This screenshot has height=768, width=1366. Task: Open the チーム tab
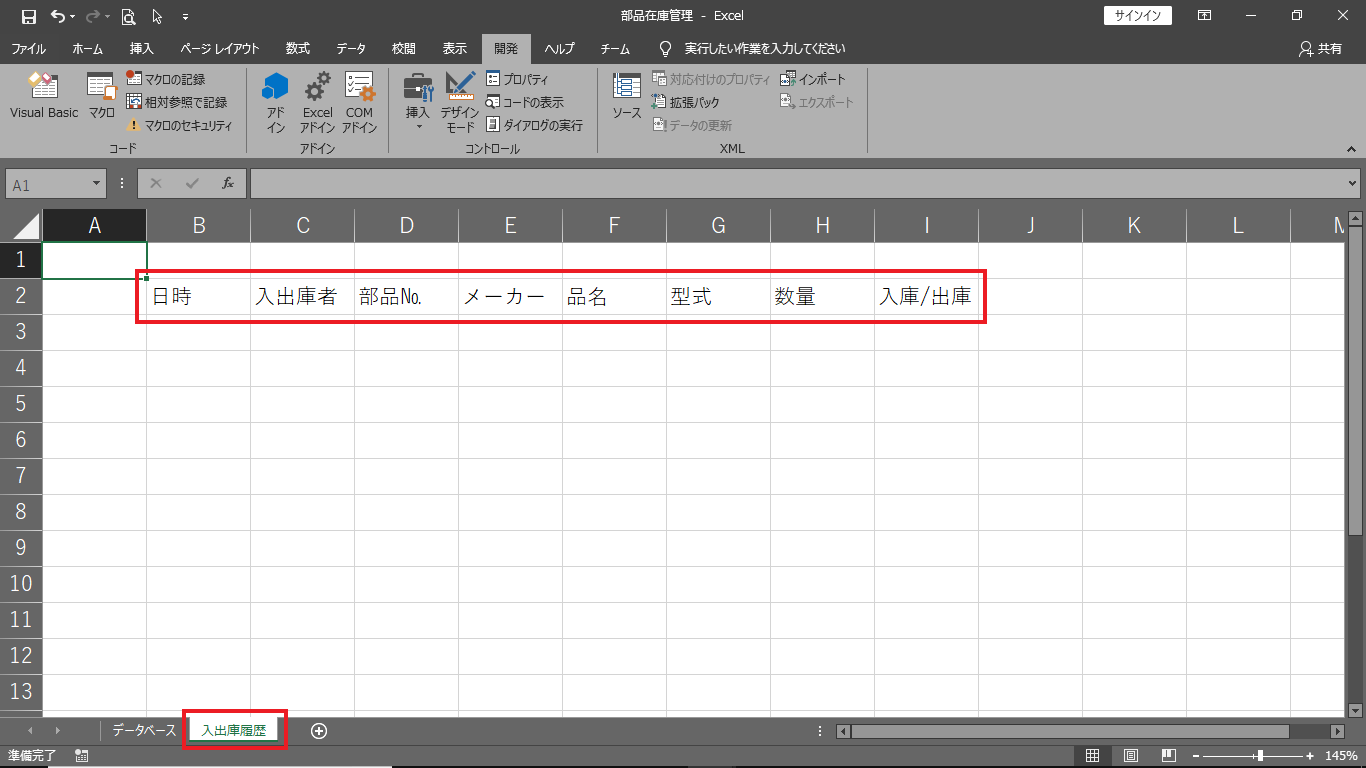click(x=615, y=48)
